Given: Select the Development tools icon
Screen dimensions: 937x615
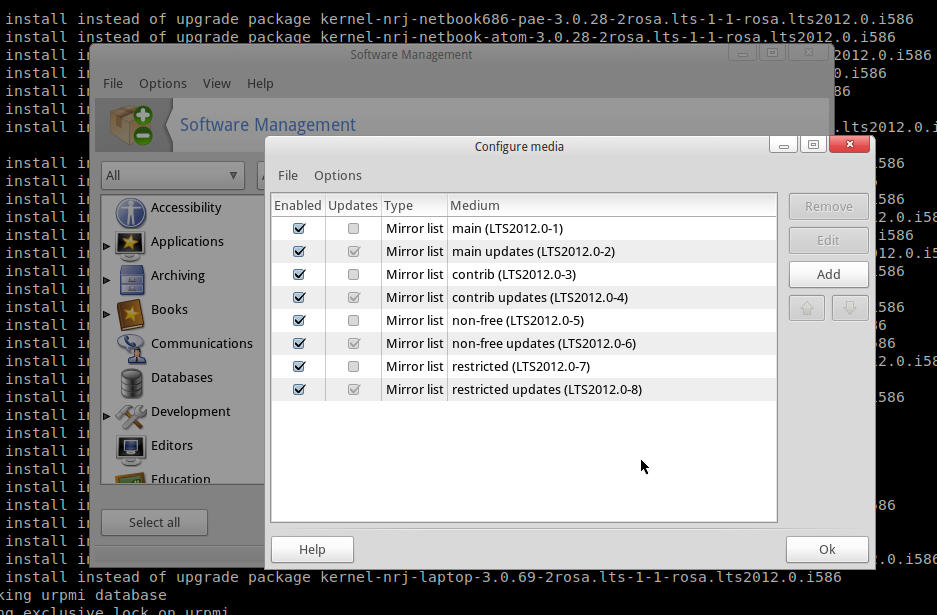Looking at the screenshot, I should pyautogui.click(x=131, y=414).
